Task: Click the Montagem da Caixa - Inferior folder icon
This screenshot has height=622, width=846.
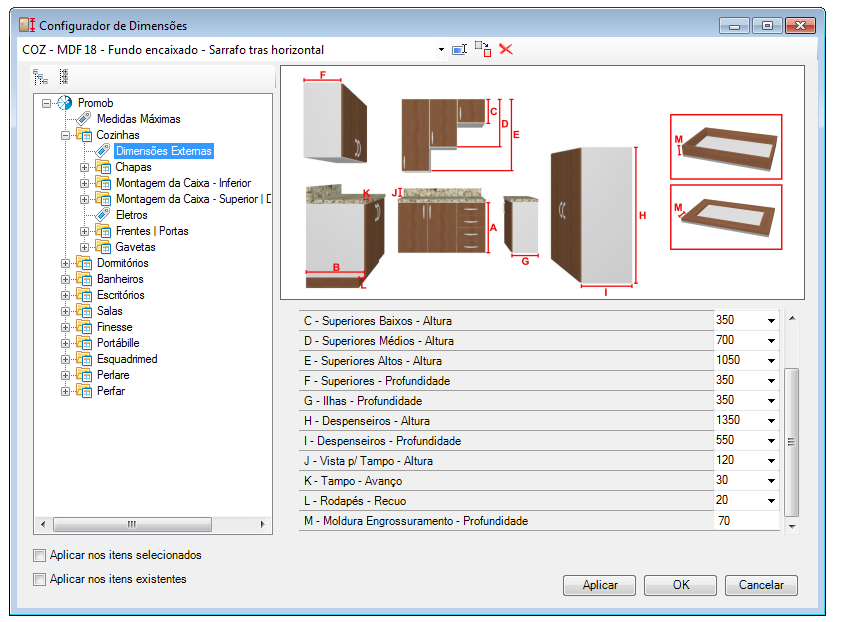Action: tap(103, 183)
